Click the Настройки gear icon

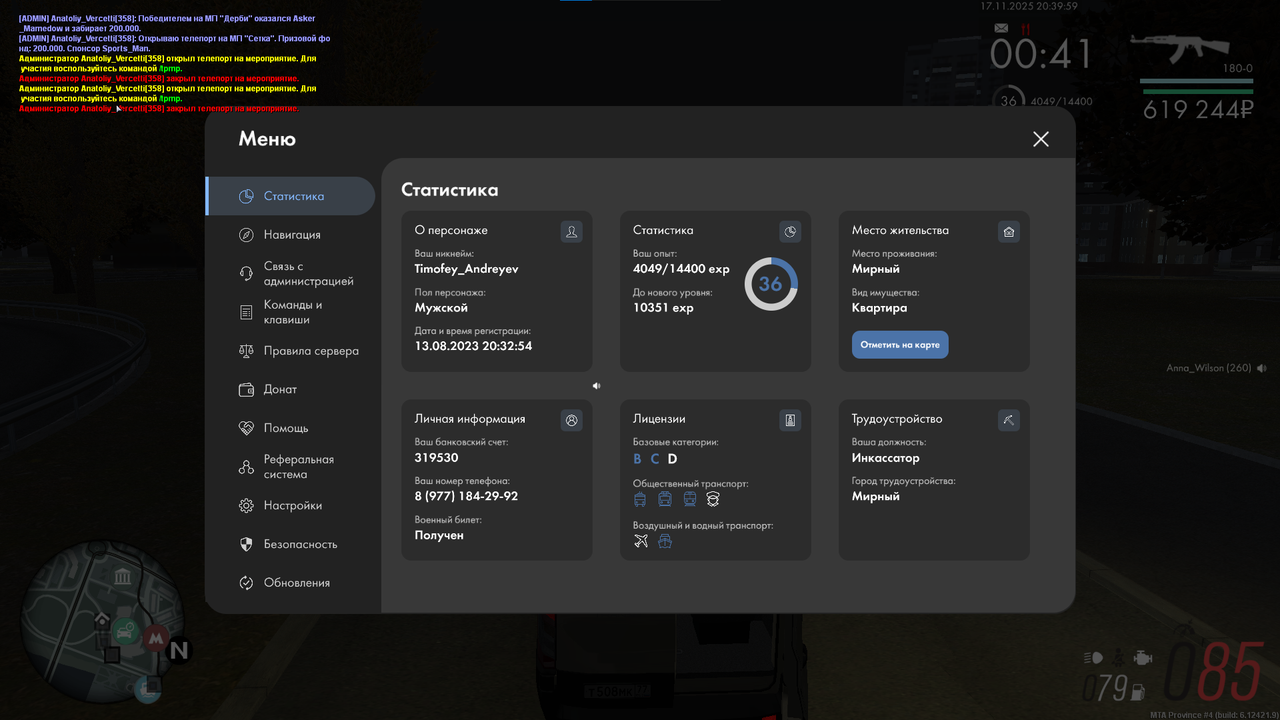click(246, 506)
